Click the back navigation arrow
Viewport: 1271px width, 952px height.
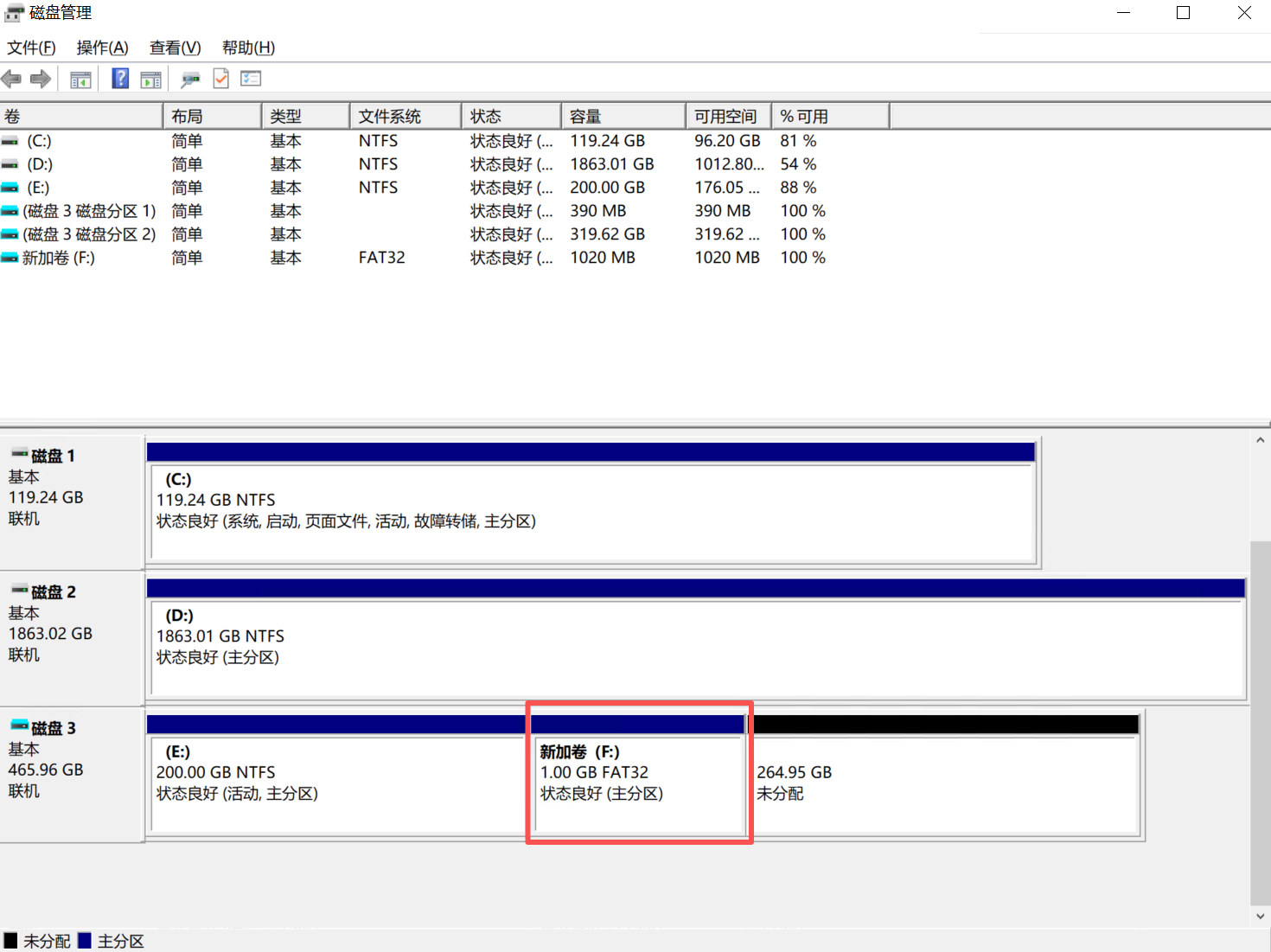pos(11,79)
